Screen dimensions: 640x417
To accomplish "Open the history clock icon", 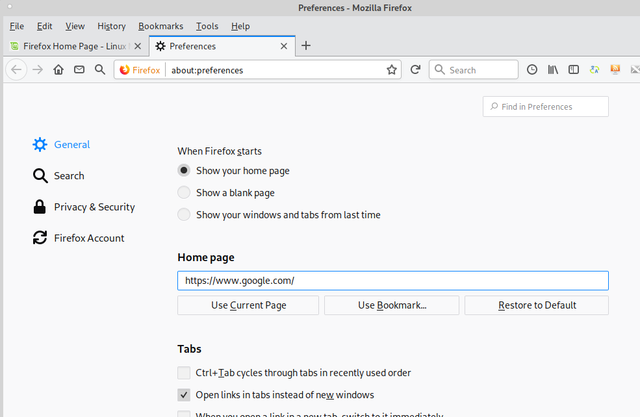I will click(532, 70).
